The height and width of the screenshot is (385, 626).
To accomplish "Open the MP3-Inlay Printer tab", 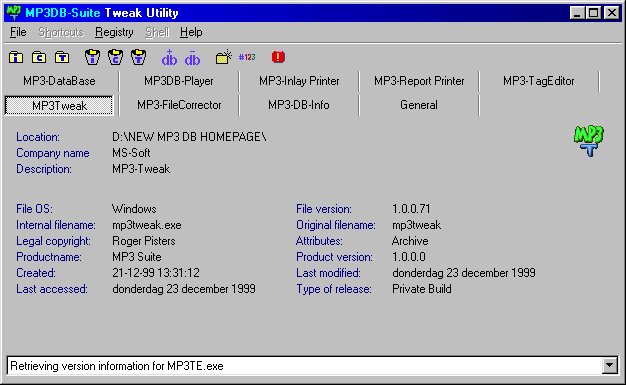I will pyautogui.click(x=299, y=81).
